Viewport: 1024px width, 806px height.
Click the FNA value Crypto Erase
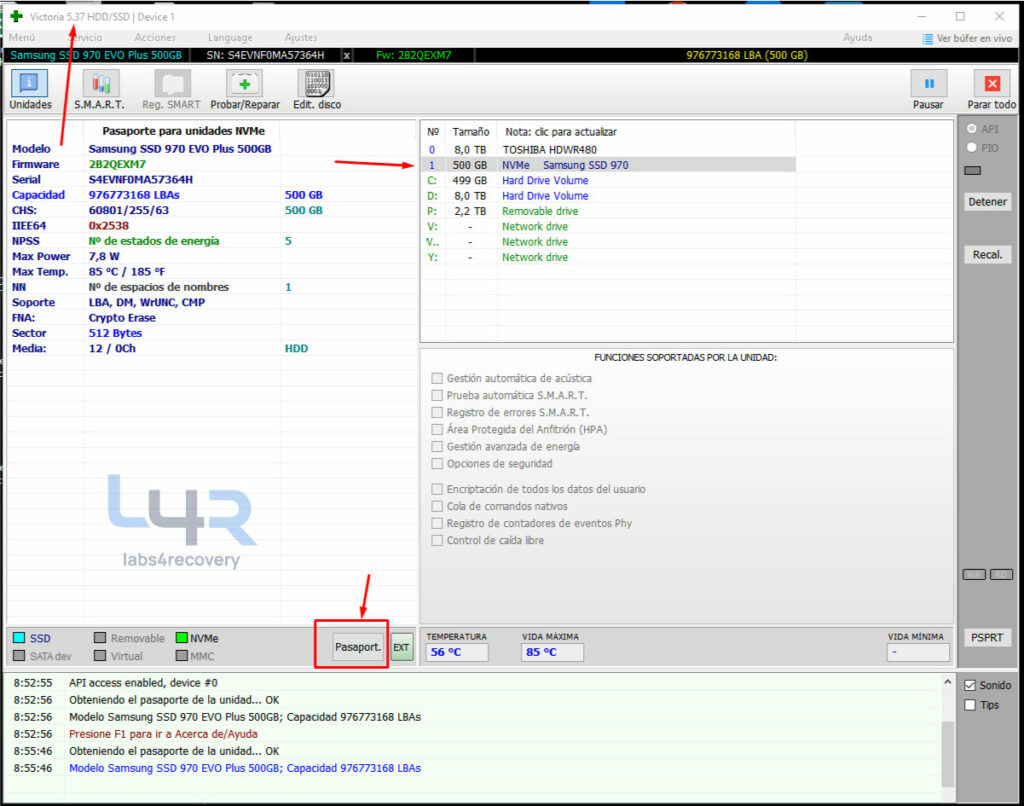point(122,317)
